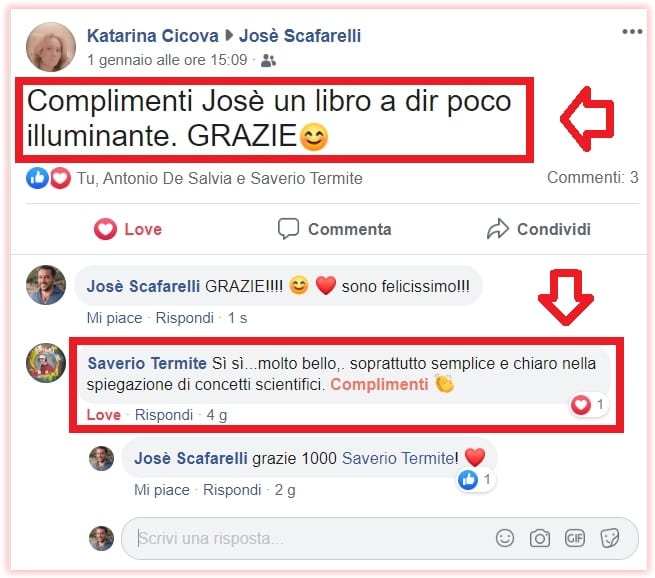The height and width of the screenshot is (578, 655).
Task: Click the Commenta button
Action: click(335, 229)
